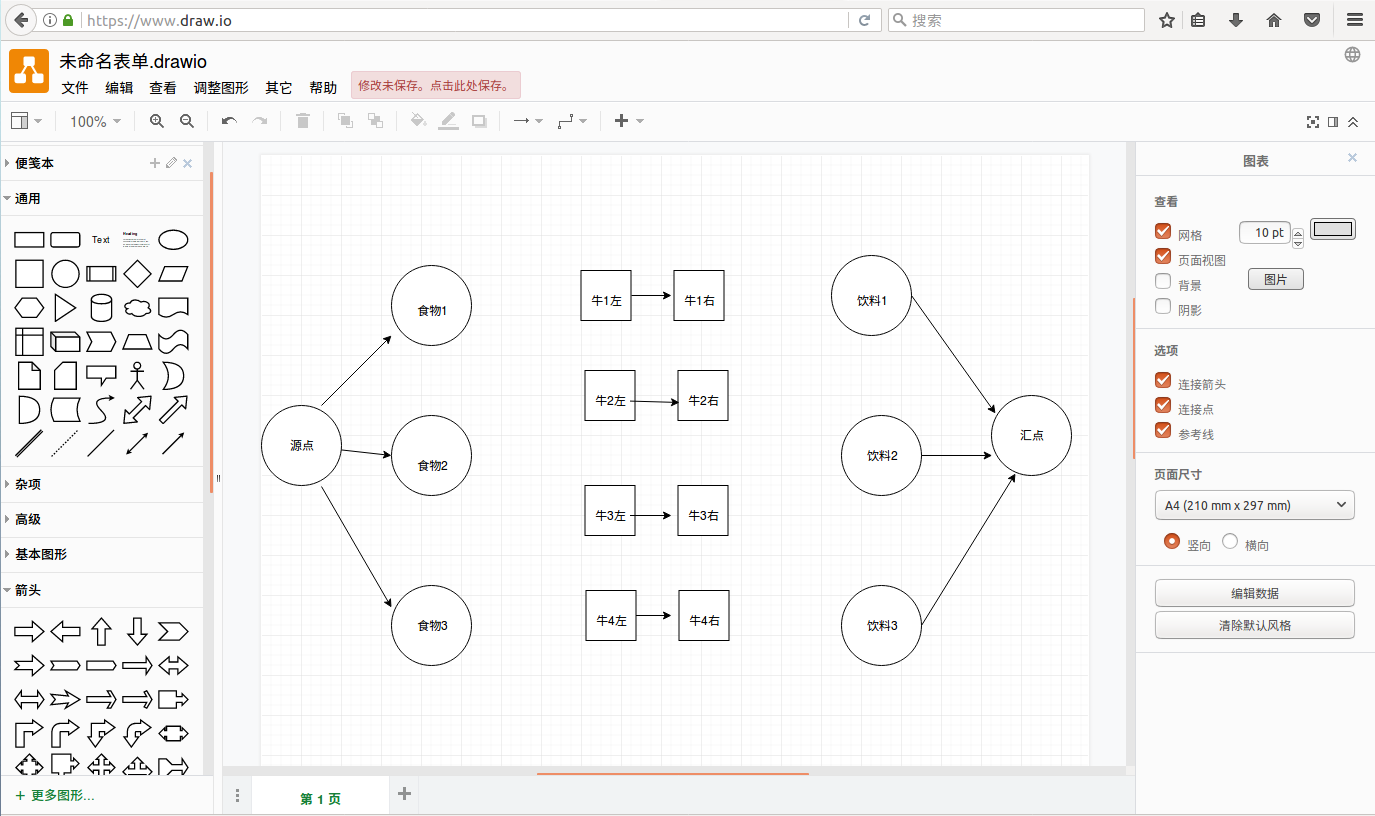Toggle the 网格 grid checkbox
The image size is (1375, 816).
(1163, 232)
